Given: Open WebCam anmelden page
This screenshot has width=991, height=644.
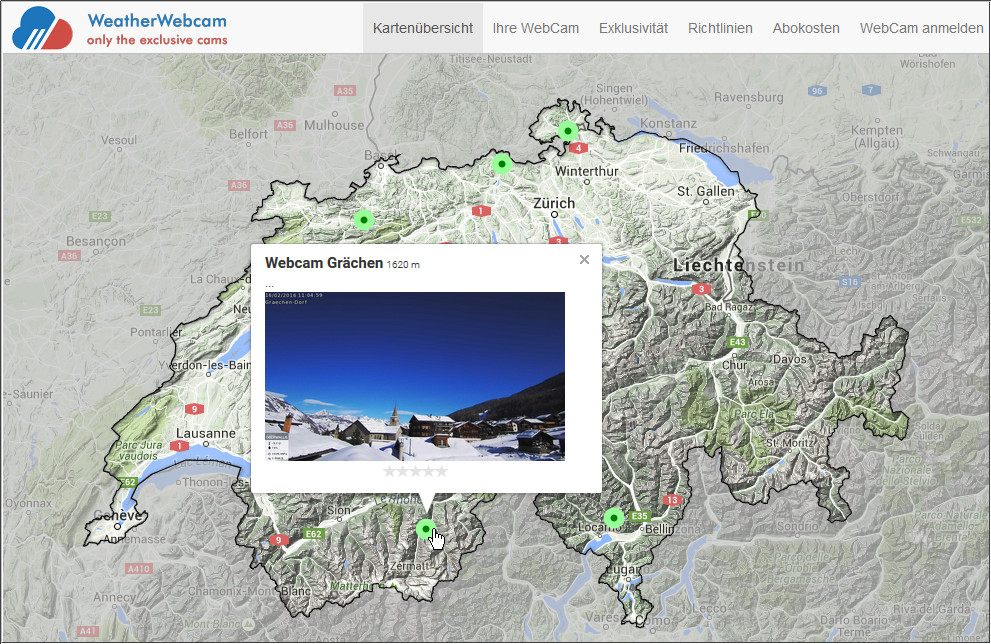Looking at the screenshot, I should [921, 28].
